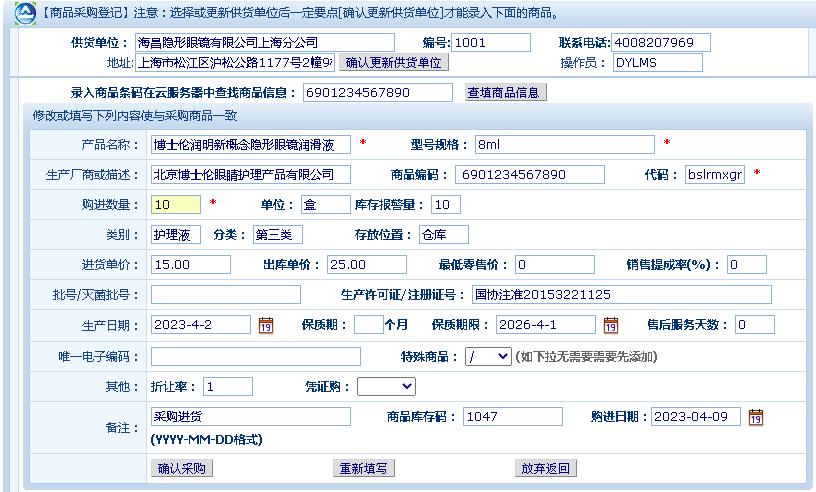Focus the 商品库存码 field showing 1047

513,417
